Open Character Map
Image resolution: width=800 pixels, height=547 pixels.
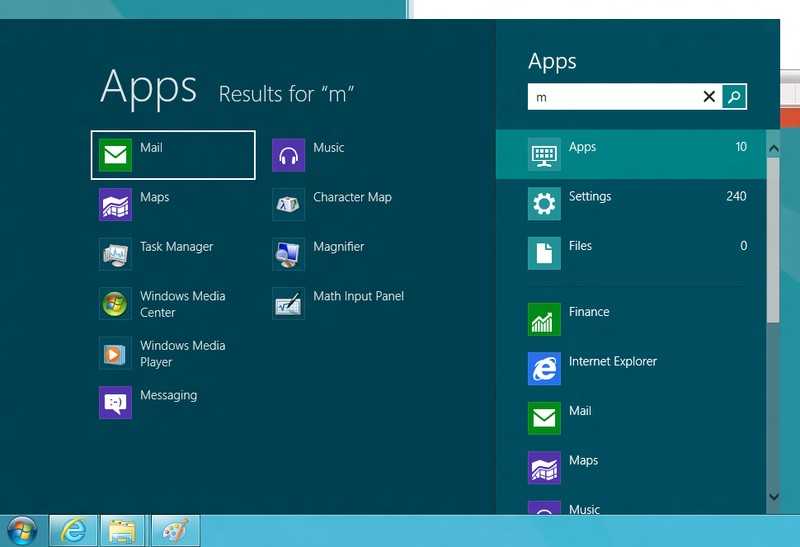pyautogui.click(x=346, y=205)
